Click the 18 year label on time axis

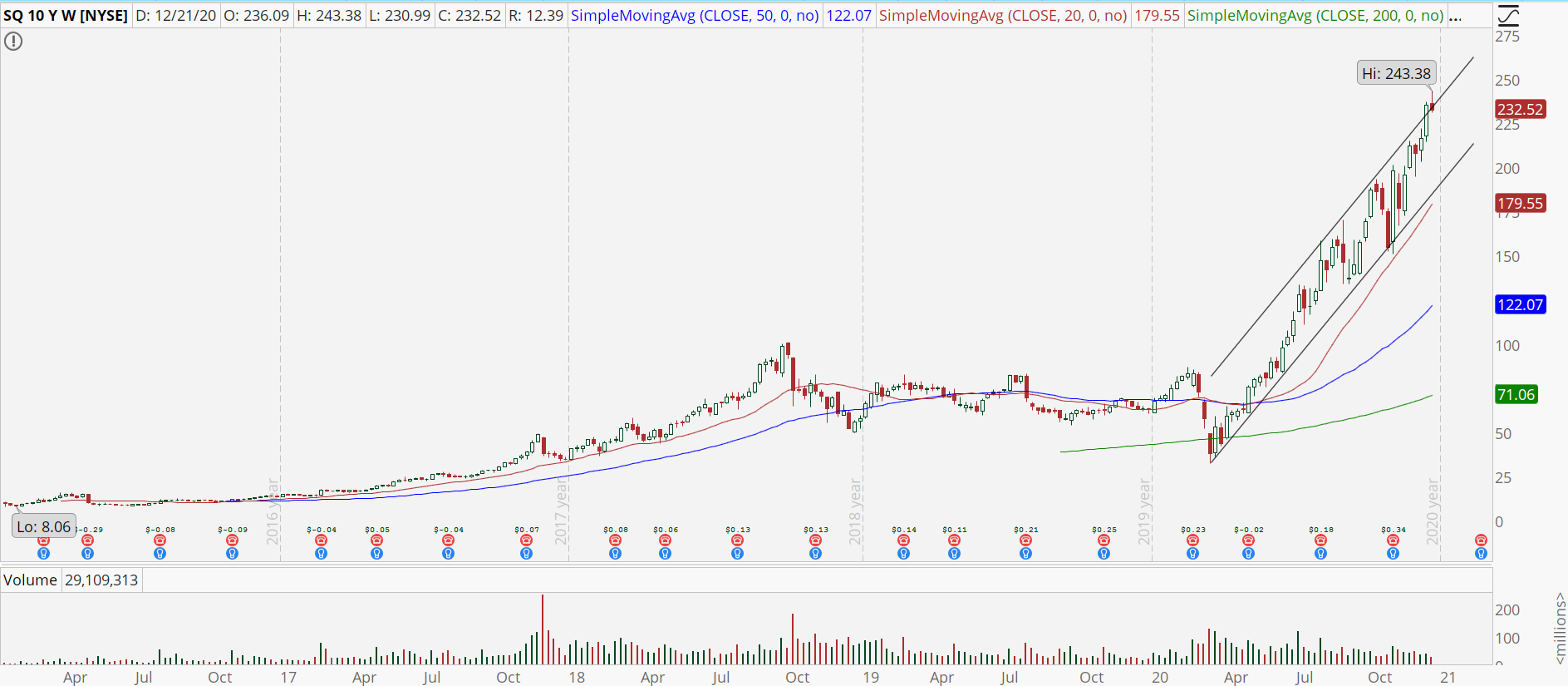point(577,677)
